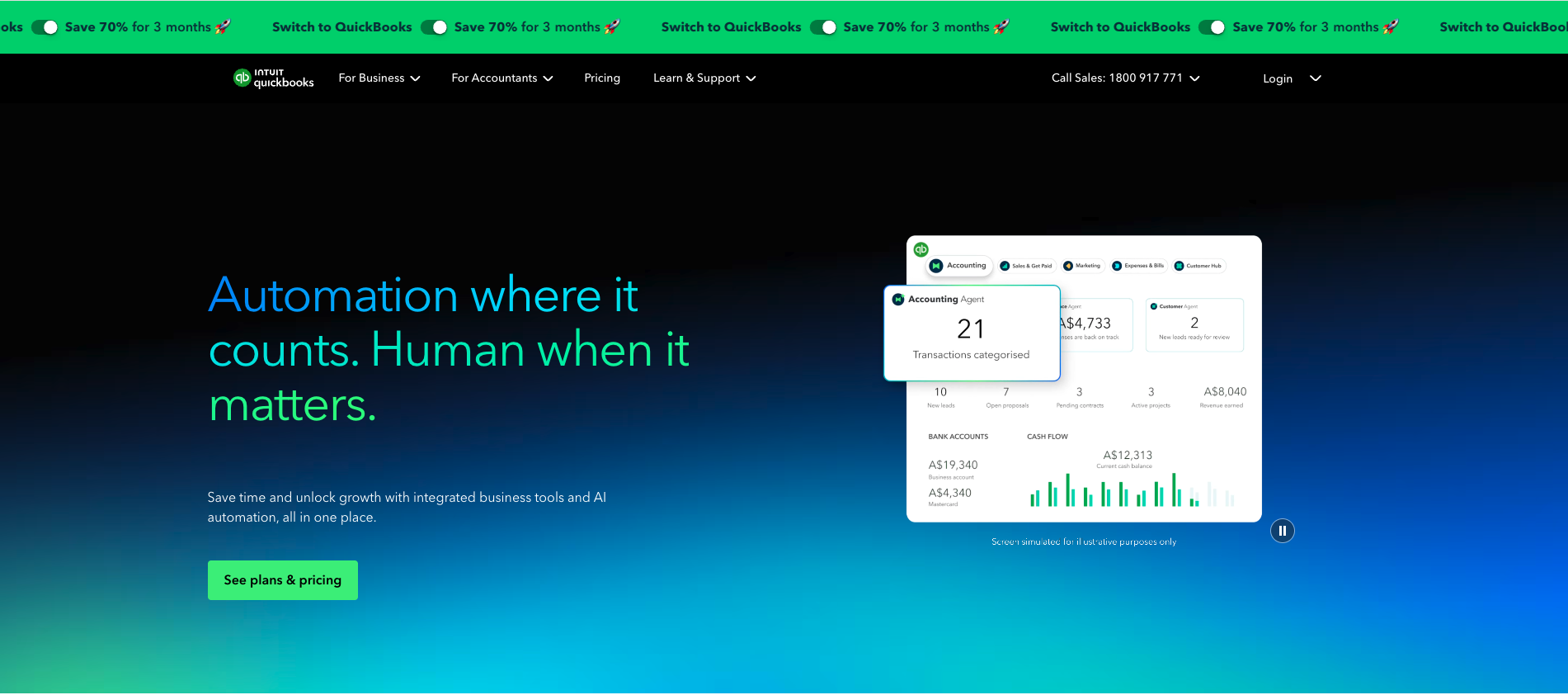Click the Accounting Agent card's icon

[x=898, y=300]
